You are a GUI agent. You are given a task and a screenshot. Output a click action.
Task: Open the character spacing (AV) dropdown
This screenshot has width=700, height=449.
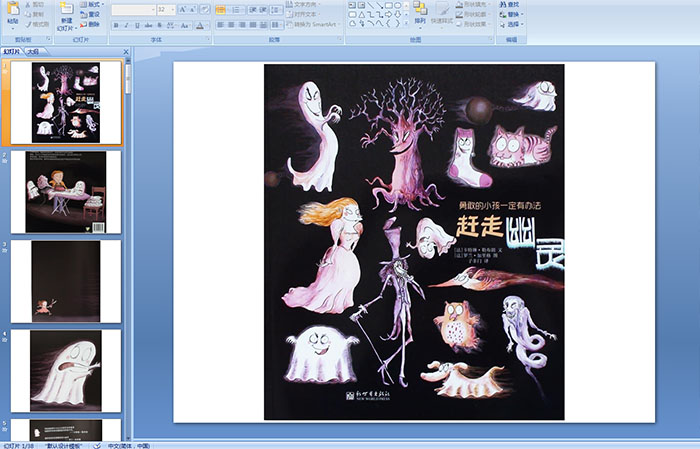coord(172,25)
